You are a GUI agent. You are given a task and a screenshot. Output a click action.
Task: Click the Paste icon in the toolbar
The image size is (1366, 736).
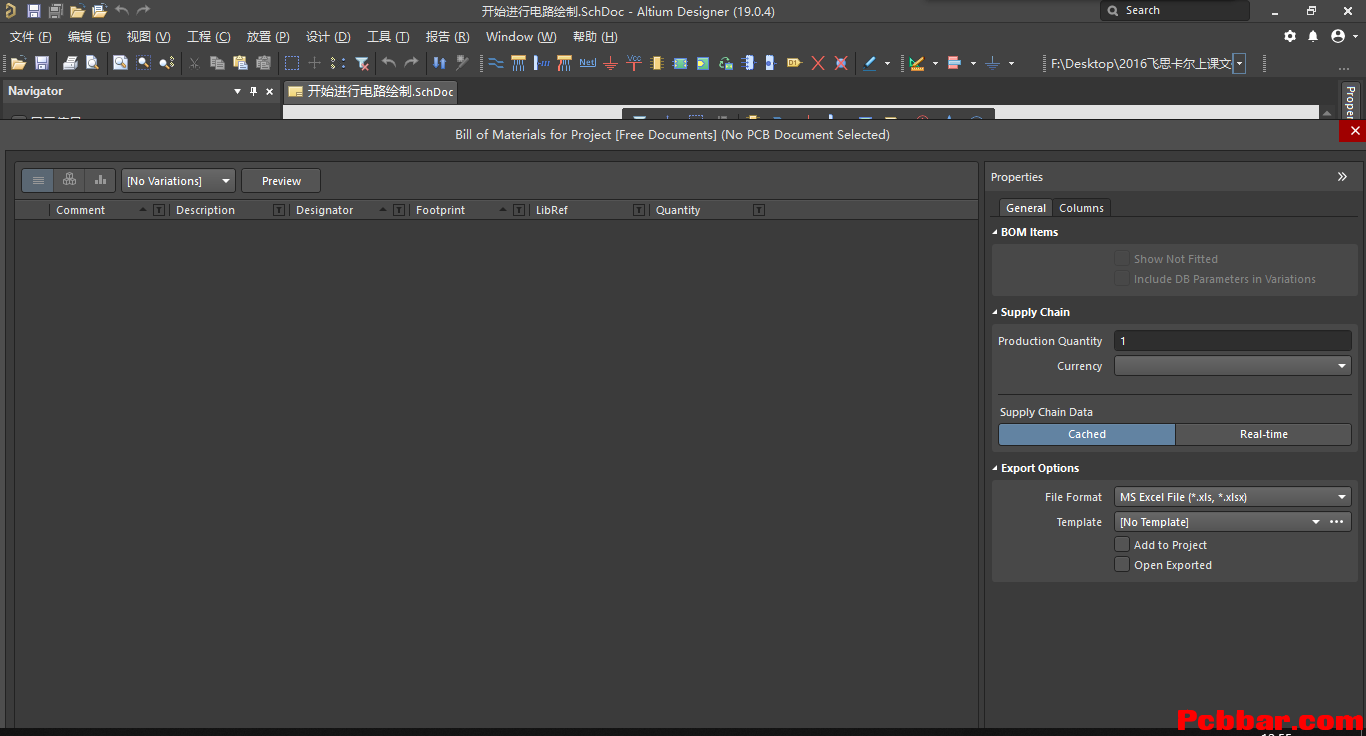coord(240,63)
